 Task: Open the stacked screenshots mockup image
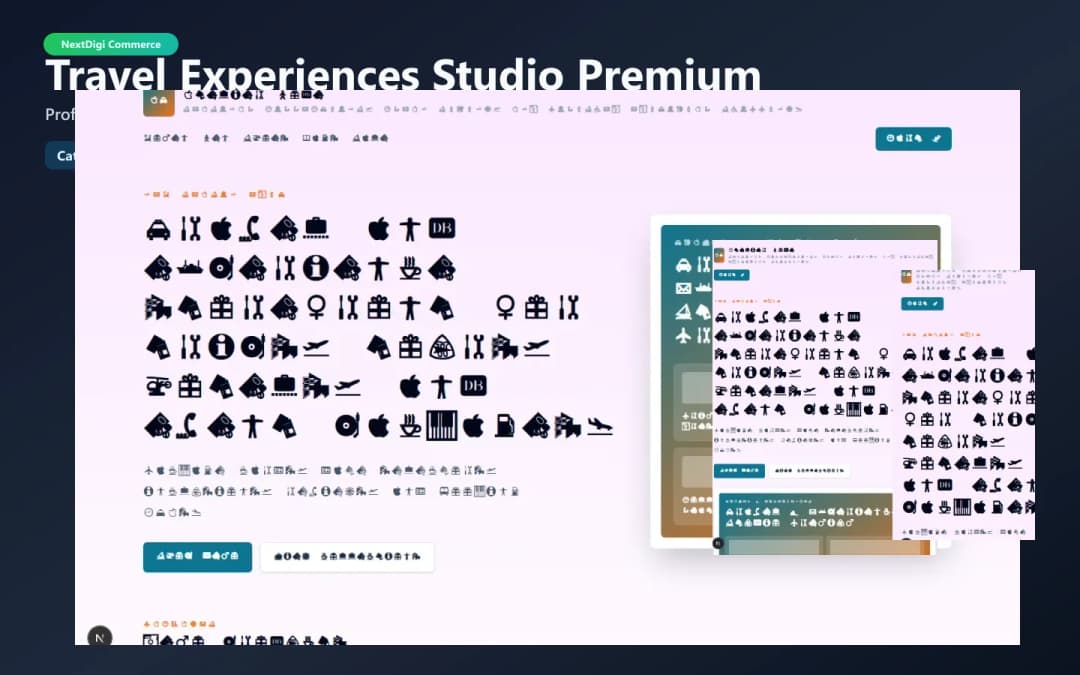842,382
